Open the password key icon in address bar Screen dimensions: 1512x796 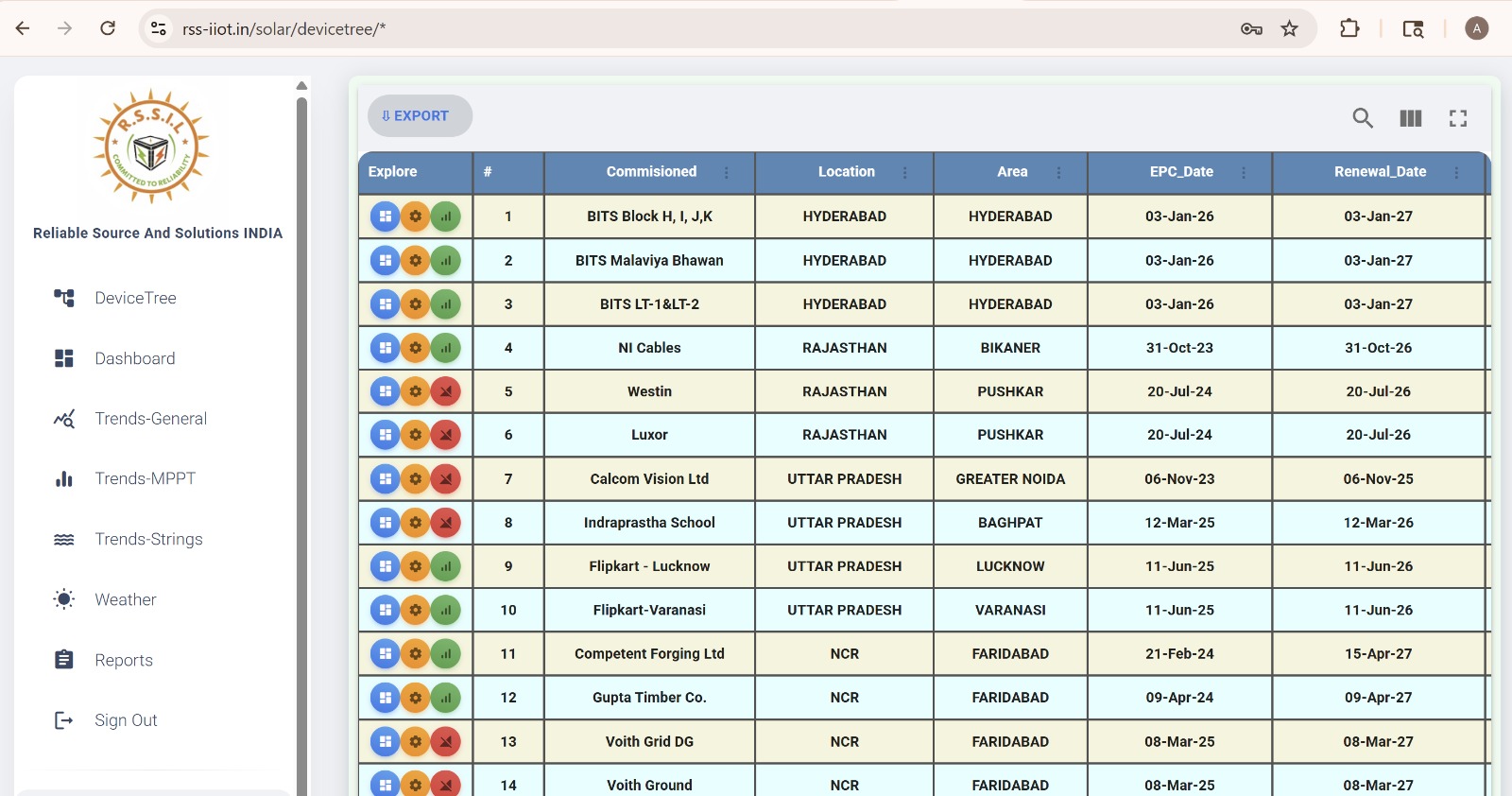pos(1251,28)
